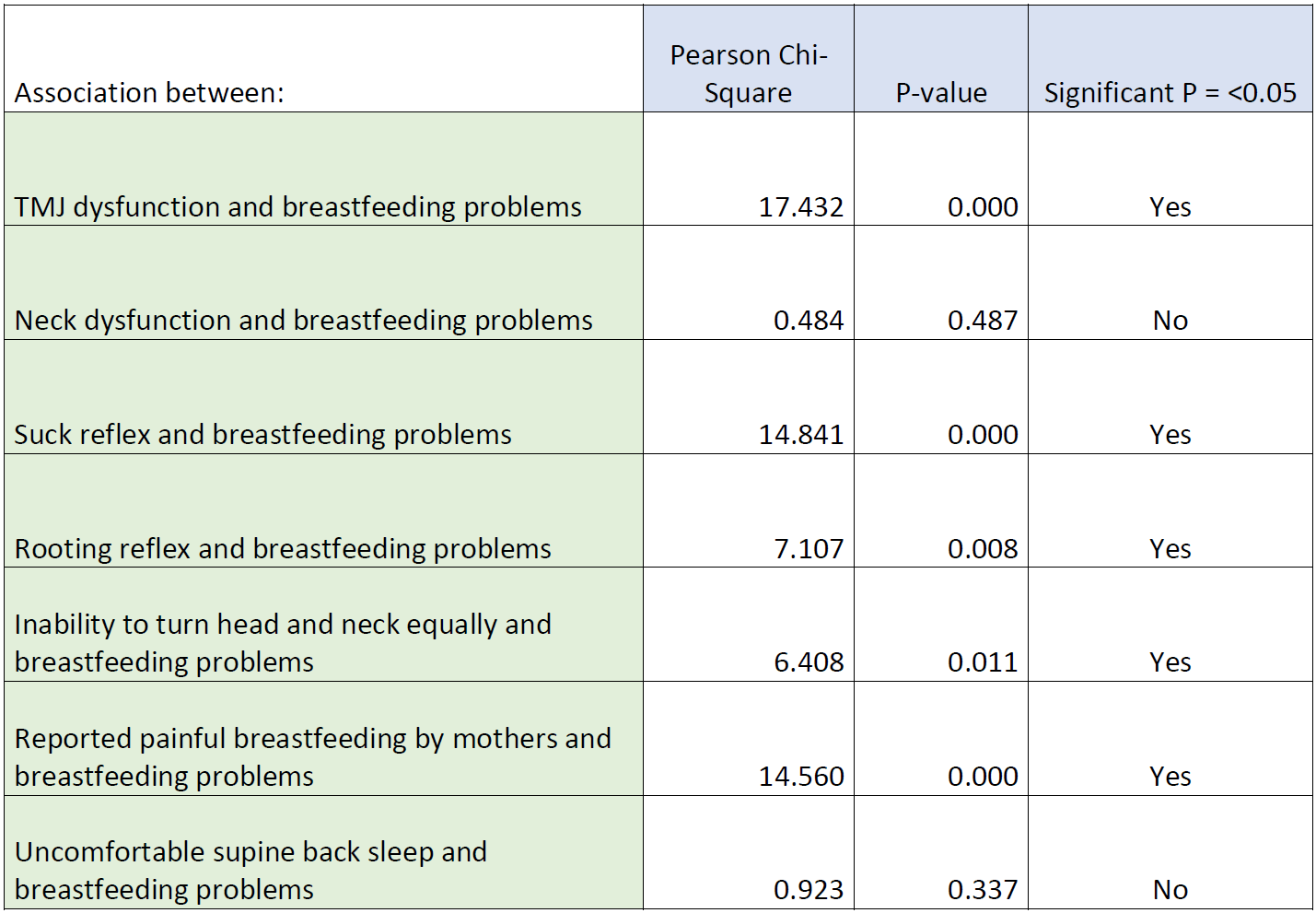Viewport: 1316px width, 913px height.
Task: Click the chi-square value 17.432
Action: pos(800,207)
